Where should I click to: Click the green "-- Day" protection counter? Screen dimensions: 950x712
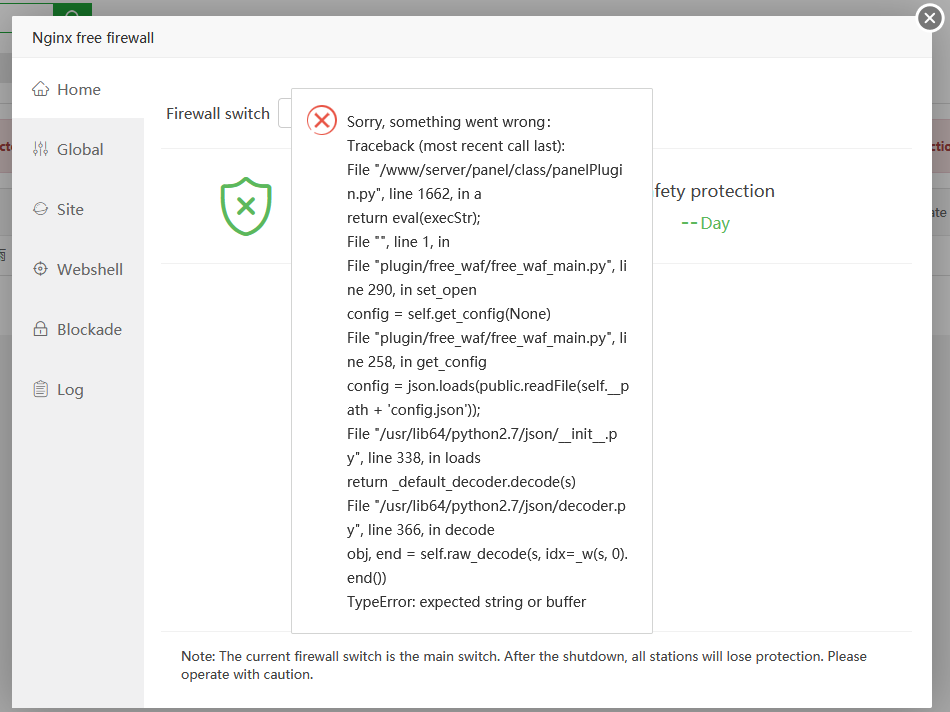[705, 223]
